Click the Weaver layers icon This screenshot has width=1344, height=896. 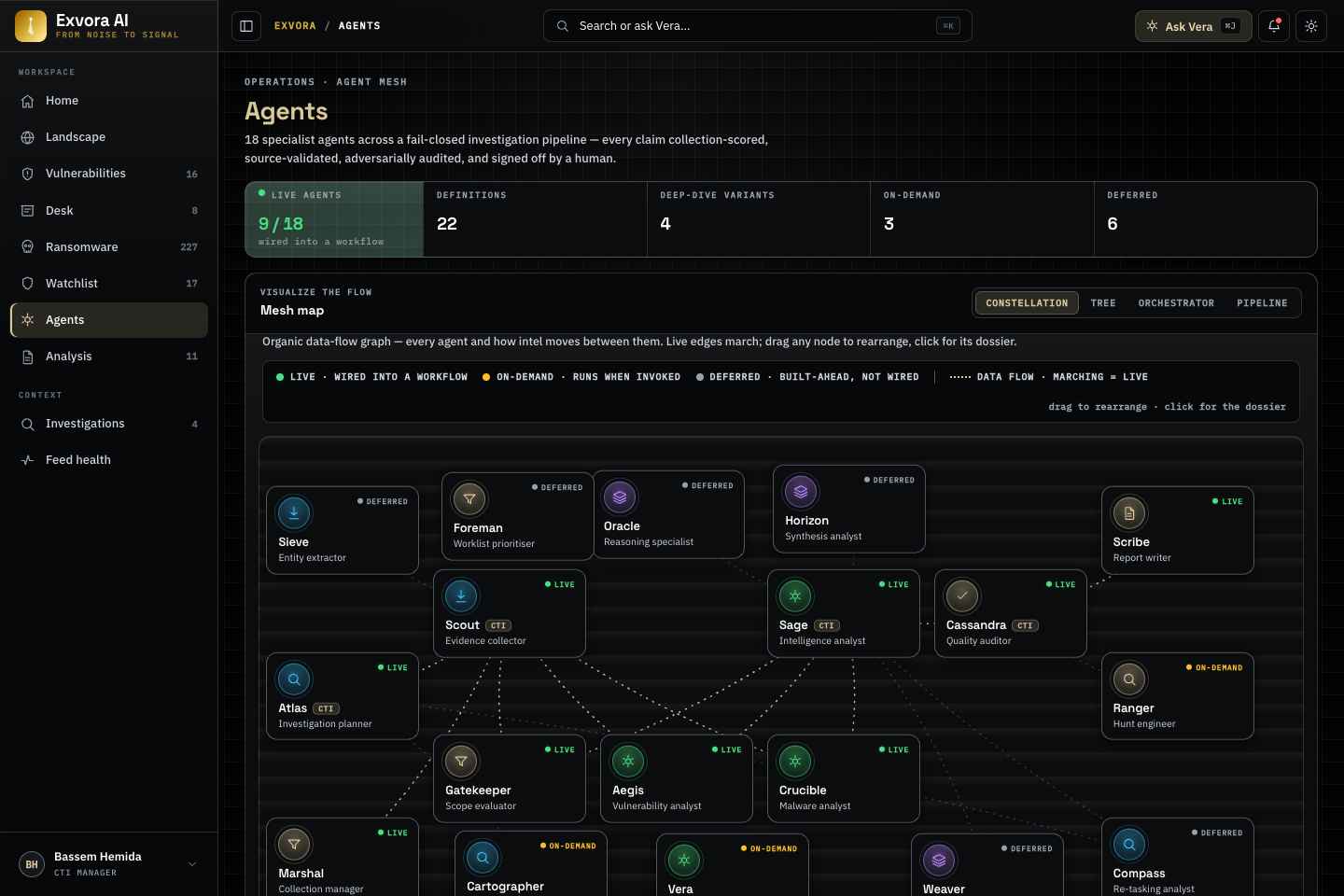tap(939, 860)
